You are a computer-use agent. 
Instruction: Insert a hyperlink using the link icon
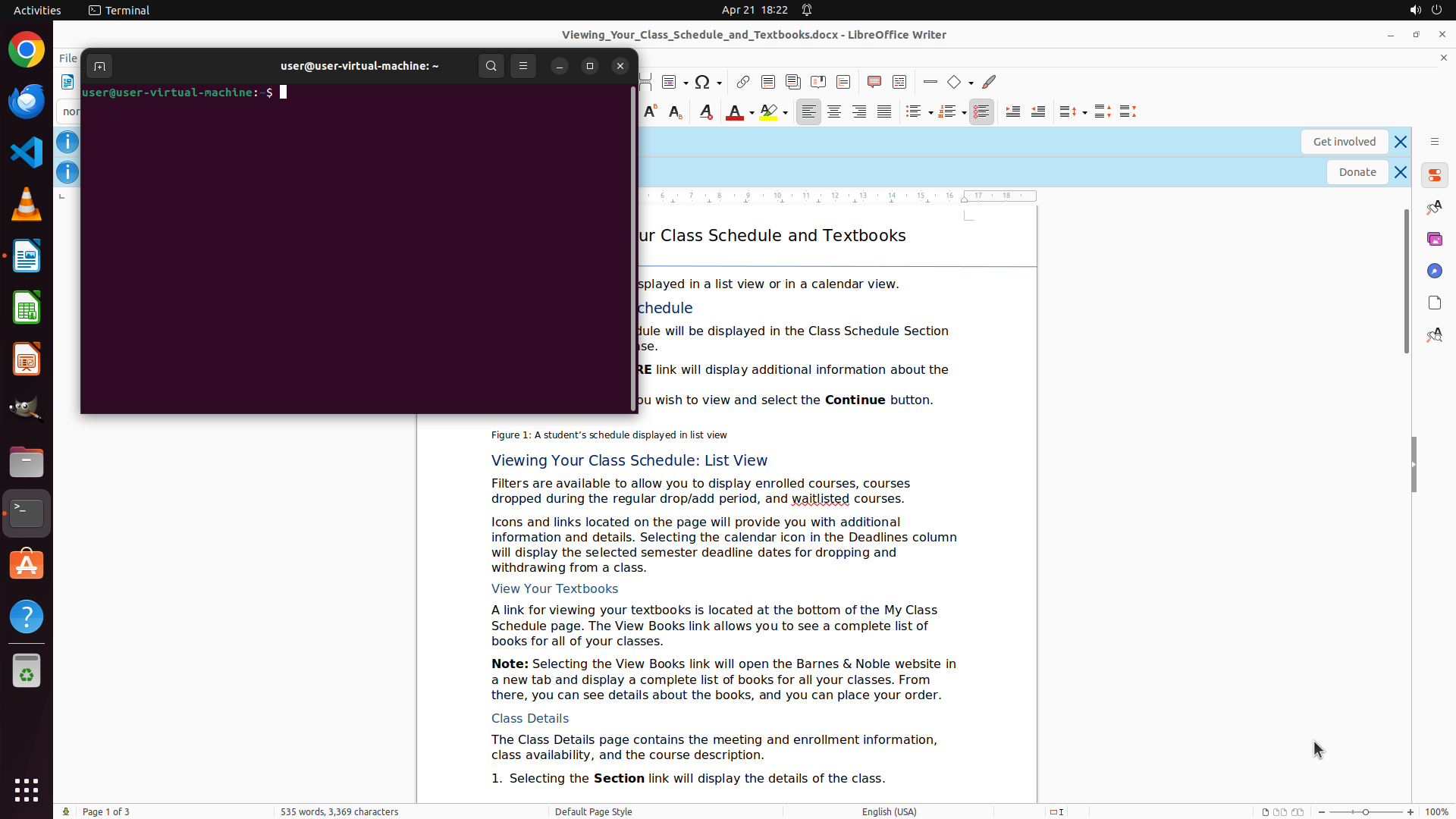(x=743, y=82)
